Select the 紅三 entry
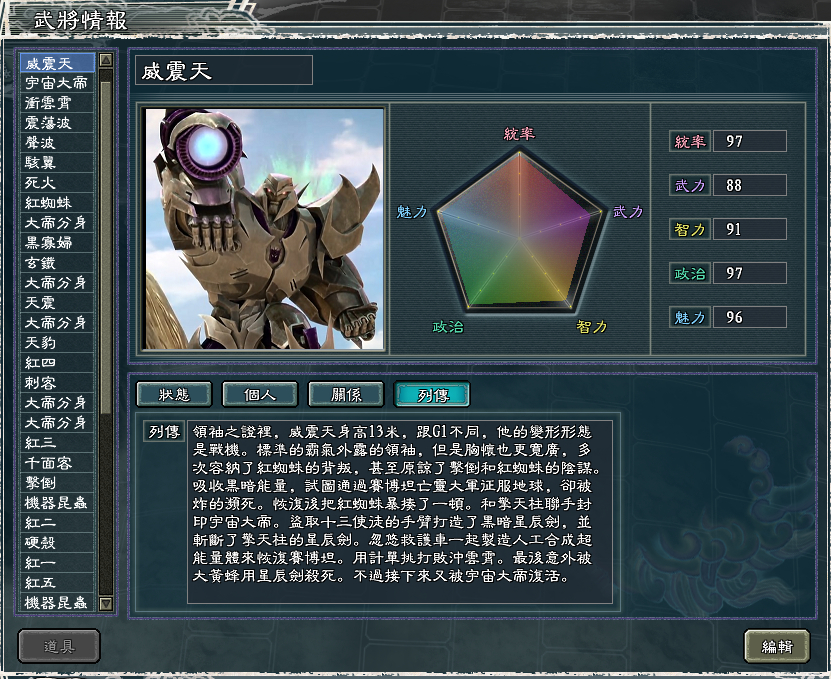The height and width of the screenshot is (679, 831). click(x=57, y=443)
